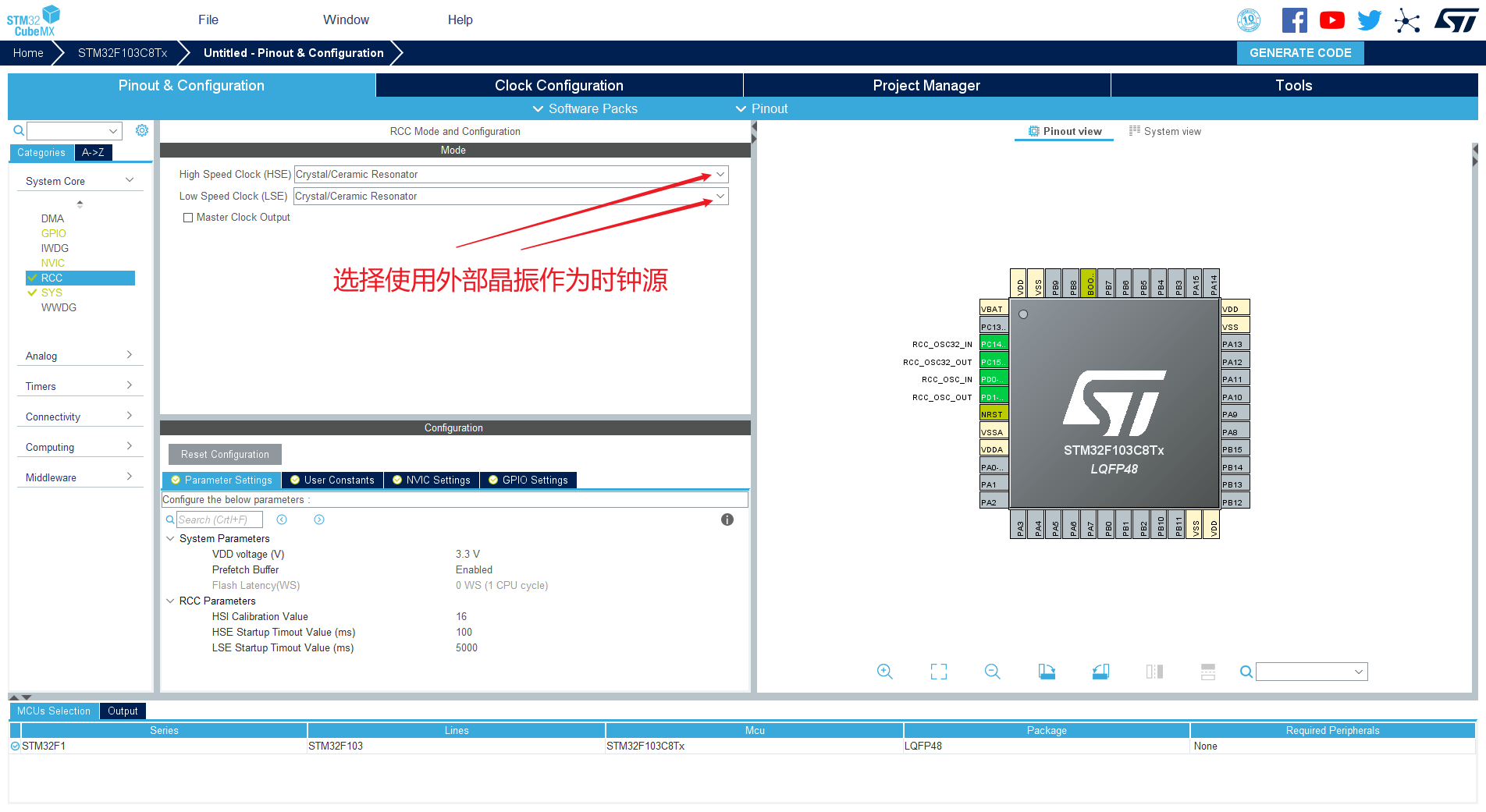This screenshot has width=1486, height=812.
Task: Click the STM32F103C8Tx breadcrumb
Action: (x=123, y=52)
